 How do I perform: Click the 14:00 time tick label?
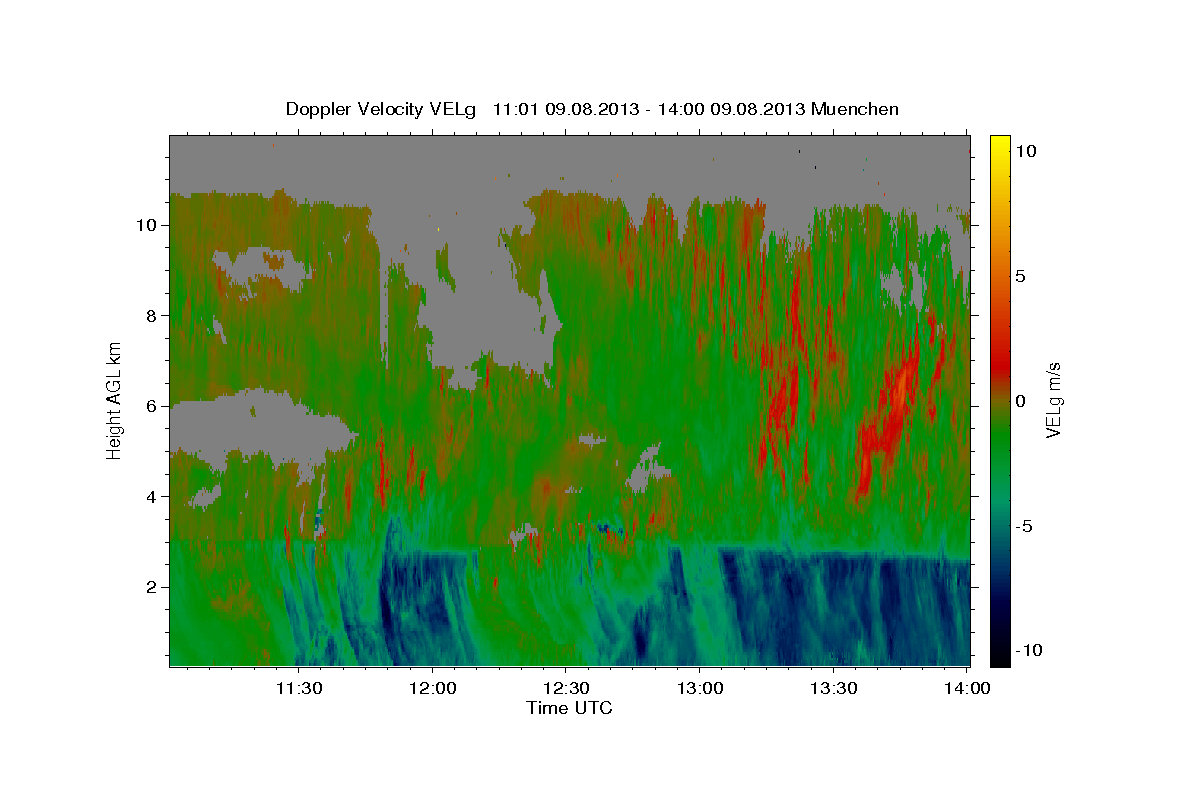point(967,688)
